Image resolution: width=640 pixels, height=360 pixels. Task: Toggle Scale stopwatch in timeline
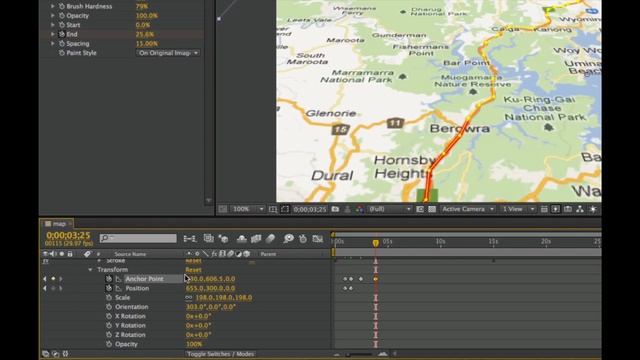click(x=109, y=298)
